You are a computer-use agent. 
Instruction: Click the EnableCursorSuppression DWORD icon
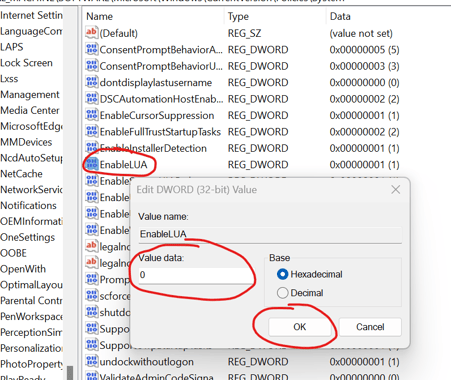pos(91,115)
